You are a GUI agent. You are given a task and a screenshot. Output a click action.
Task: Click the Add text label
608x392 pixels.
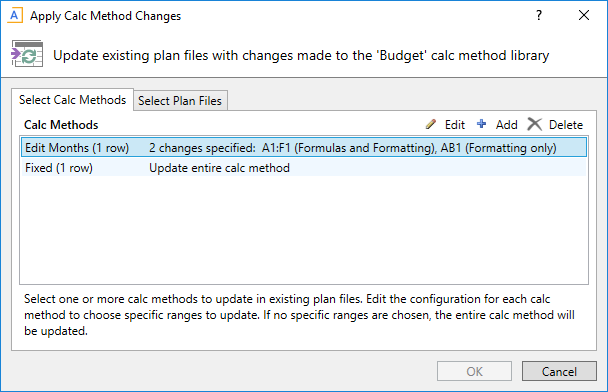(506, 125)
